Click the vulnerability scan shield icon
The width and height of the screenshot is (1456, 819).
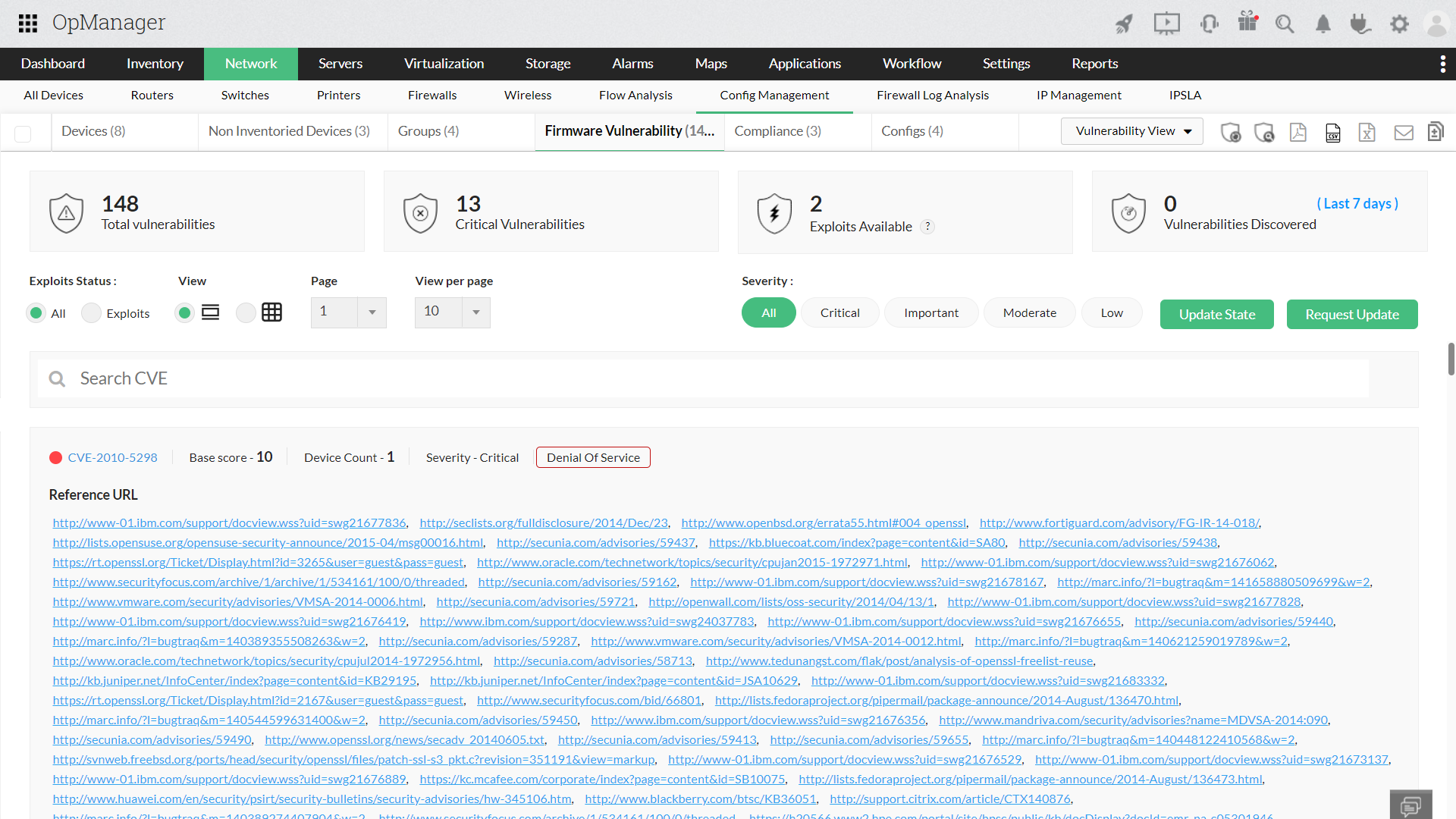click(x=1231, y=133)
